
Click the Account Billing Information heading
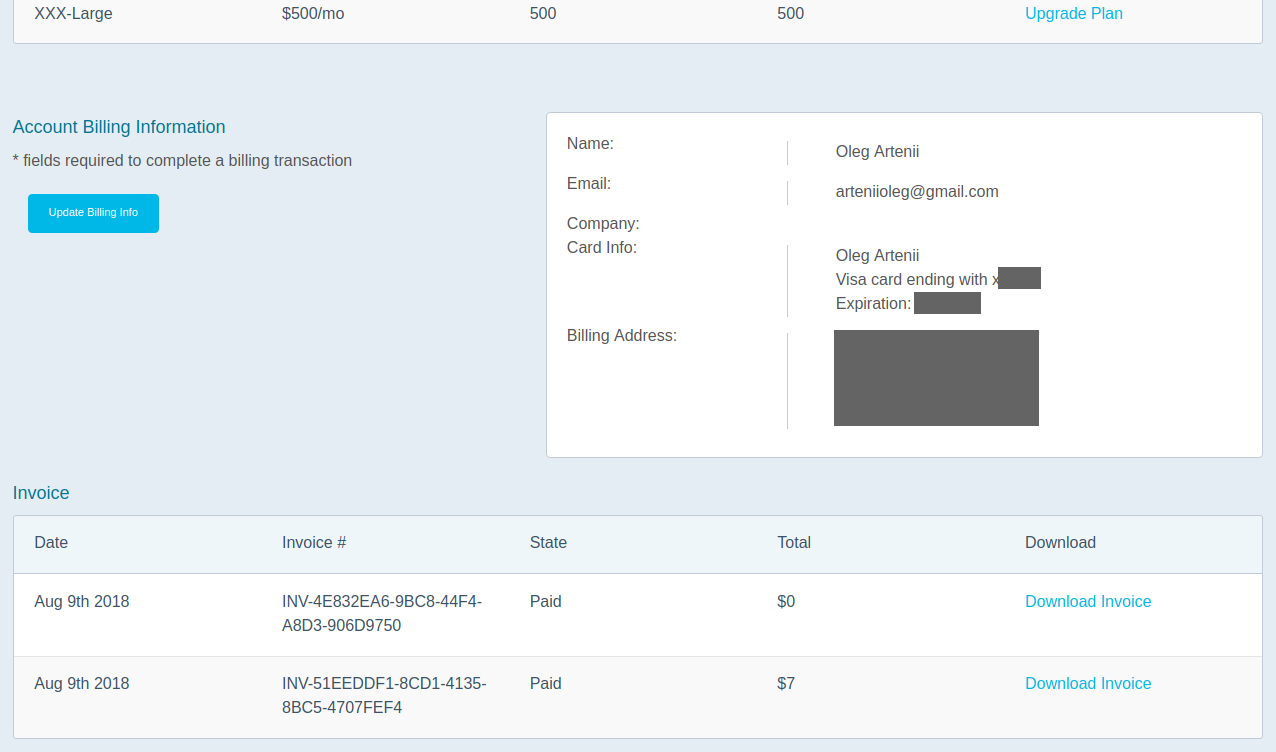coord(118,127)
